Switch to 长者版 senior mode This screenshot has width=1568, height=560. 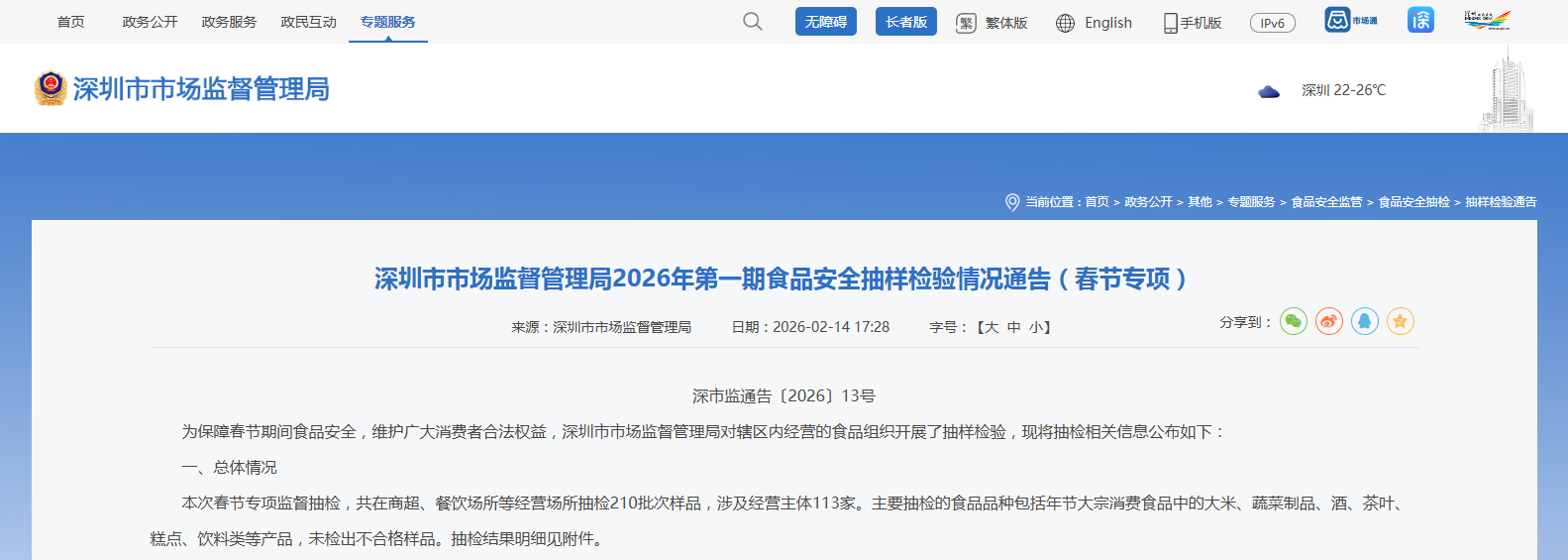point(905,22)
